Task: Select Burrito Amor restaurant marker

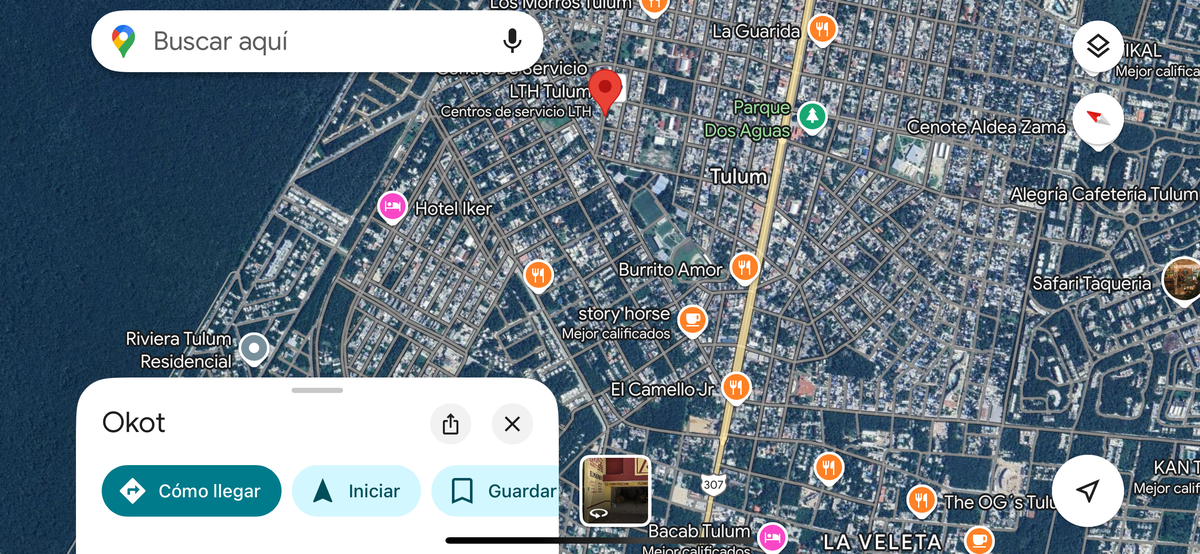Action: pos(743,268)
